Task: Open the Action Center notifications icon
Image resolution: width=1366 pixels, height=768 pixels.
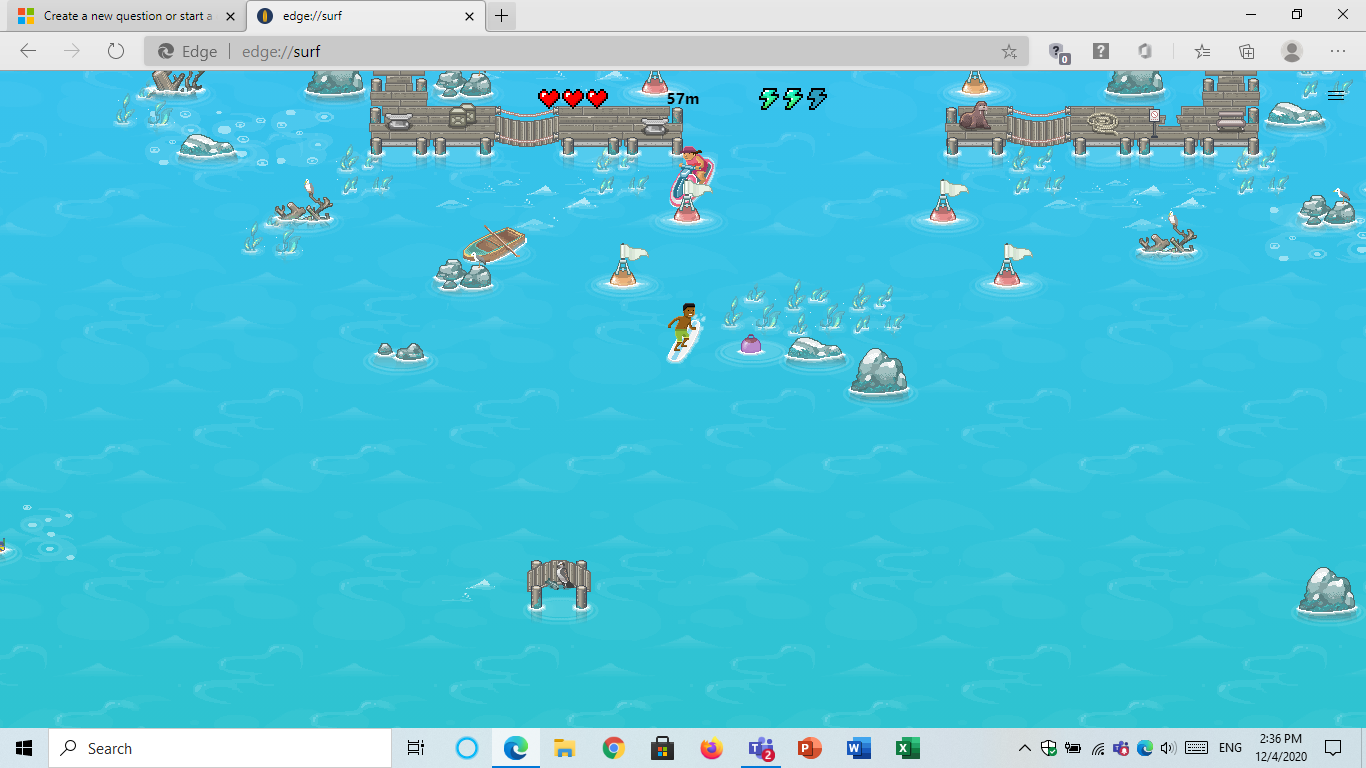Action: 1333,748
